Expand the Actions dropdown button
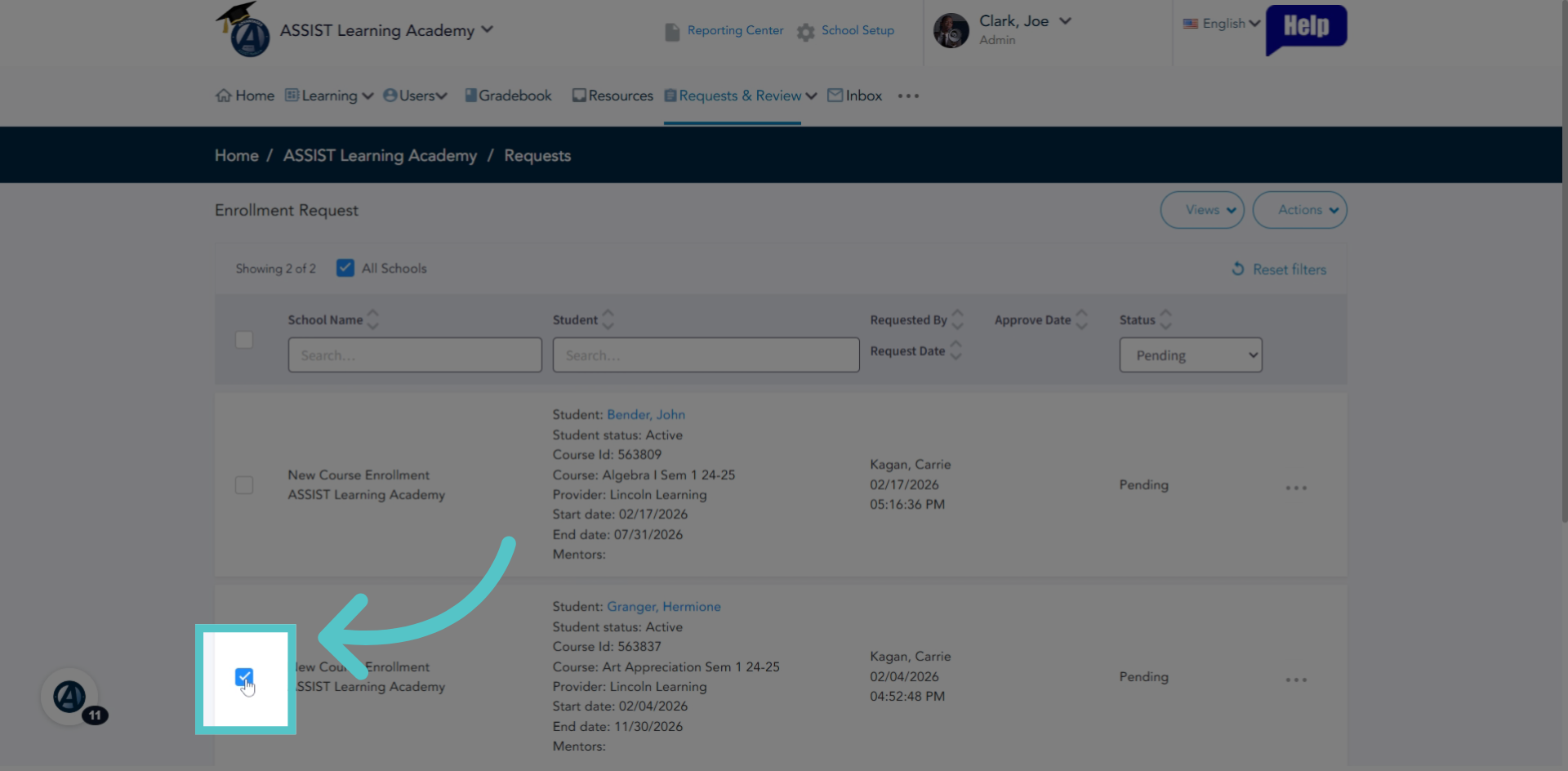 [x=1300, y=210]
